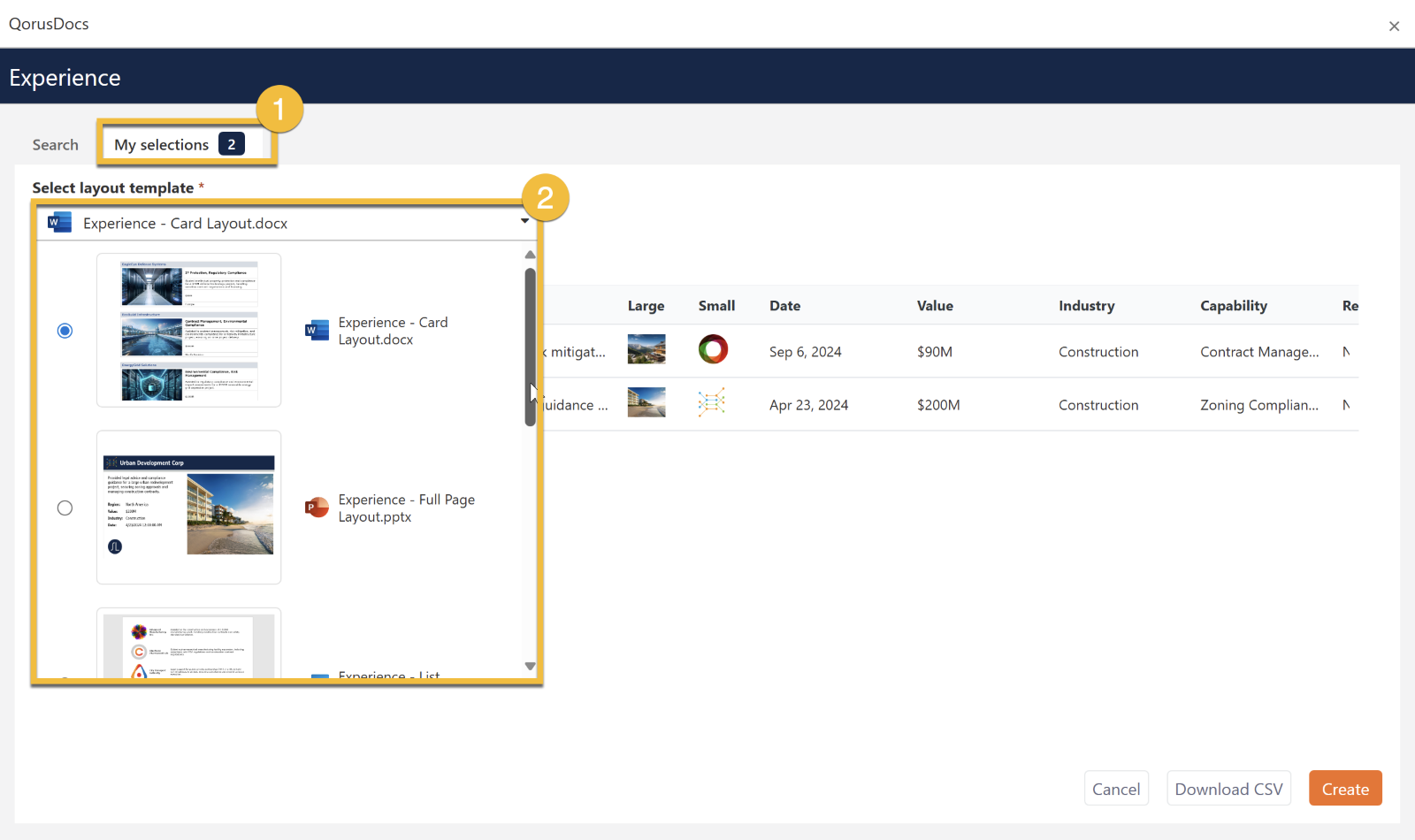This screenshot has height=840, width=1415.
Task: Open the Card Layout template preview thumbnail
Action: tap(189, 331)
